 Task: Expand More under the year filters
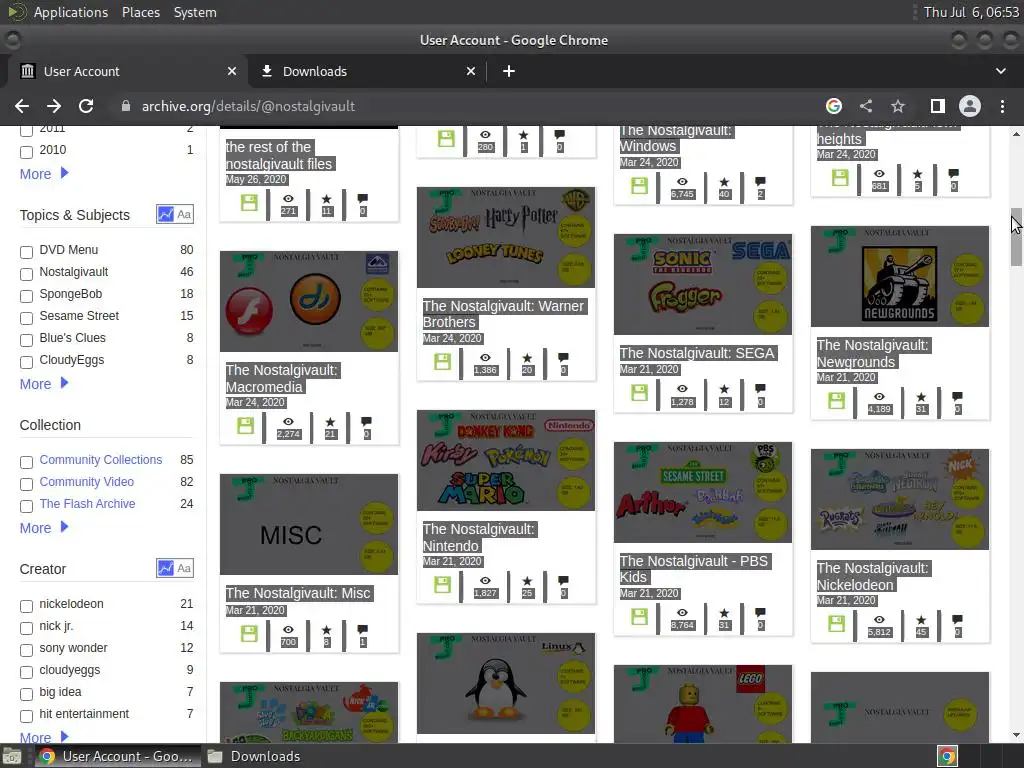[44, 174]
